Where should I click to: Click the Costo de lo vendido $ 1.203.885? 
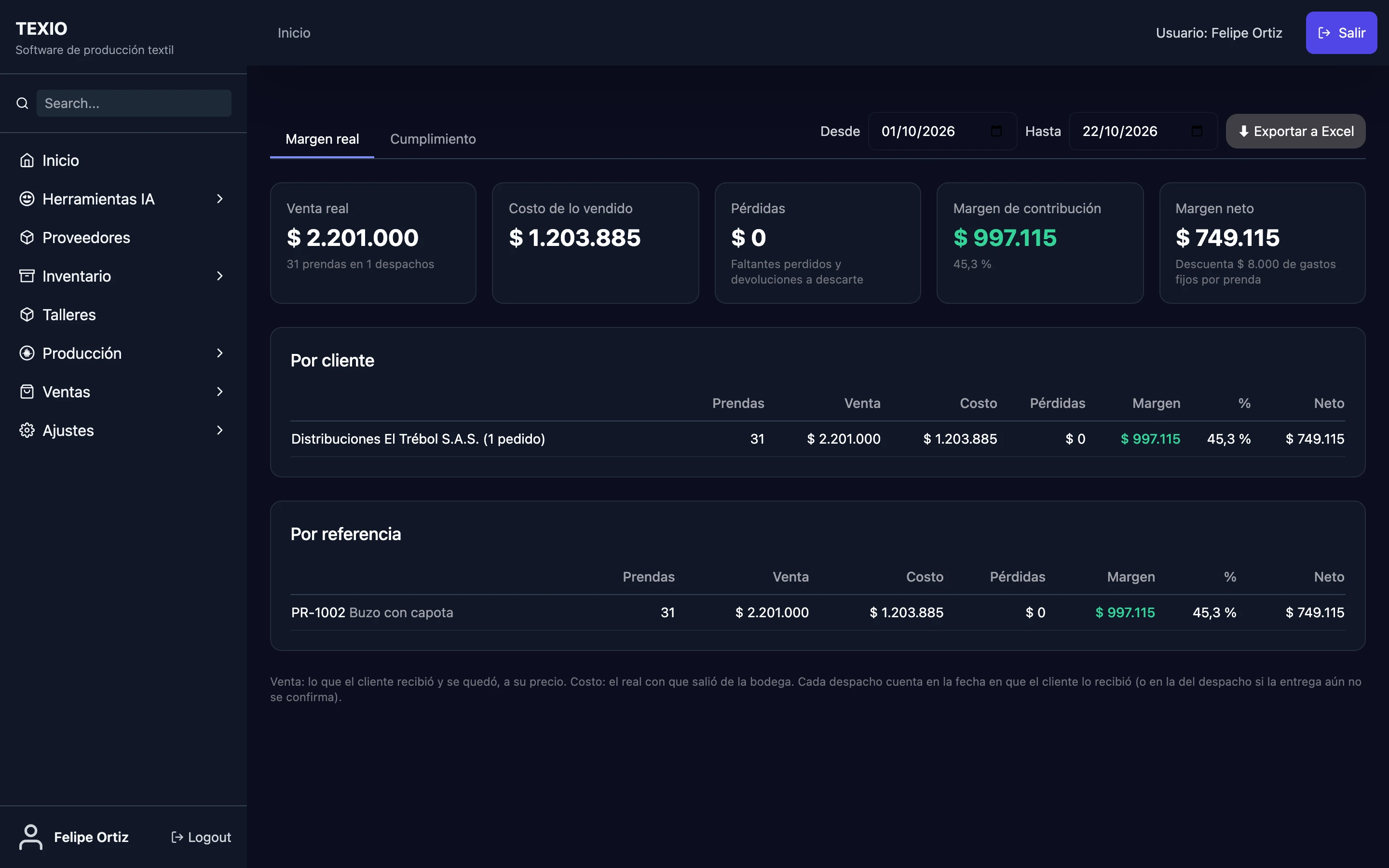coord(574,238)
